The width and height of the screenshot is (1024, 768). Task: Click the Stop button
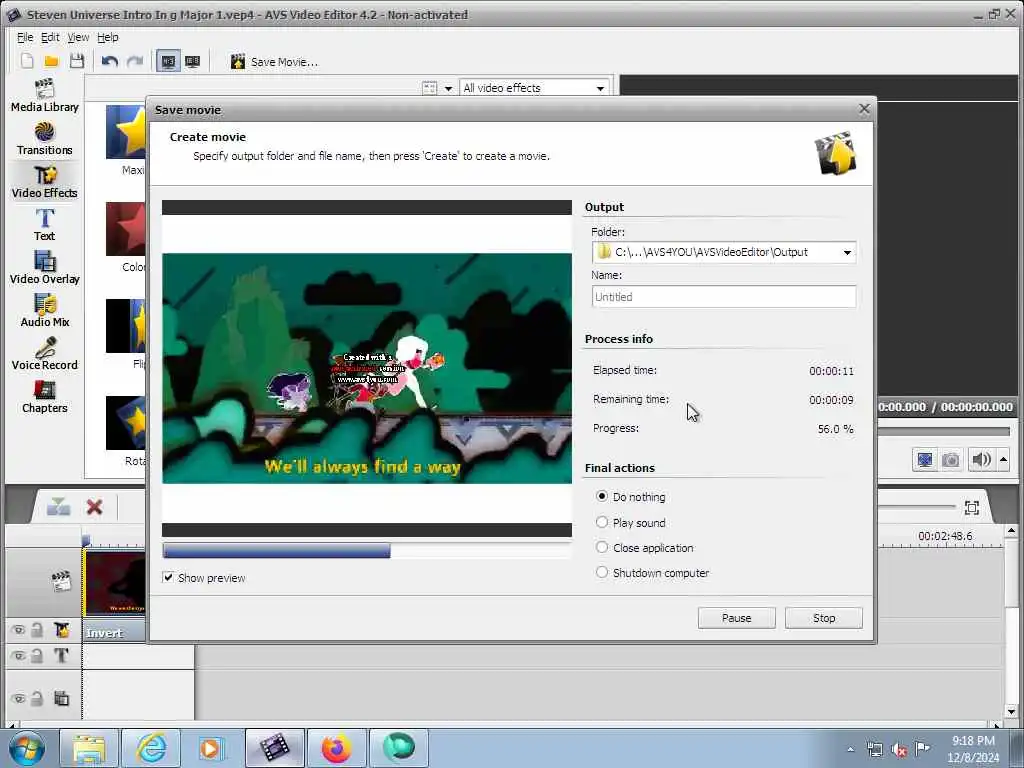click(824, 618)
